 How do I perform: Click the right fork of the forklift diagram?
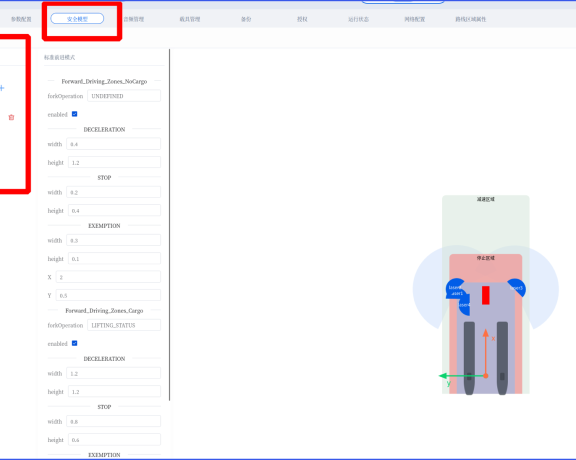click(x=502, y=358)
